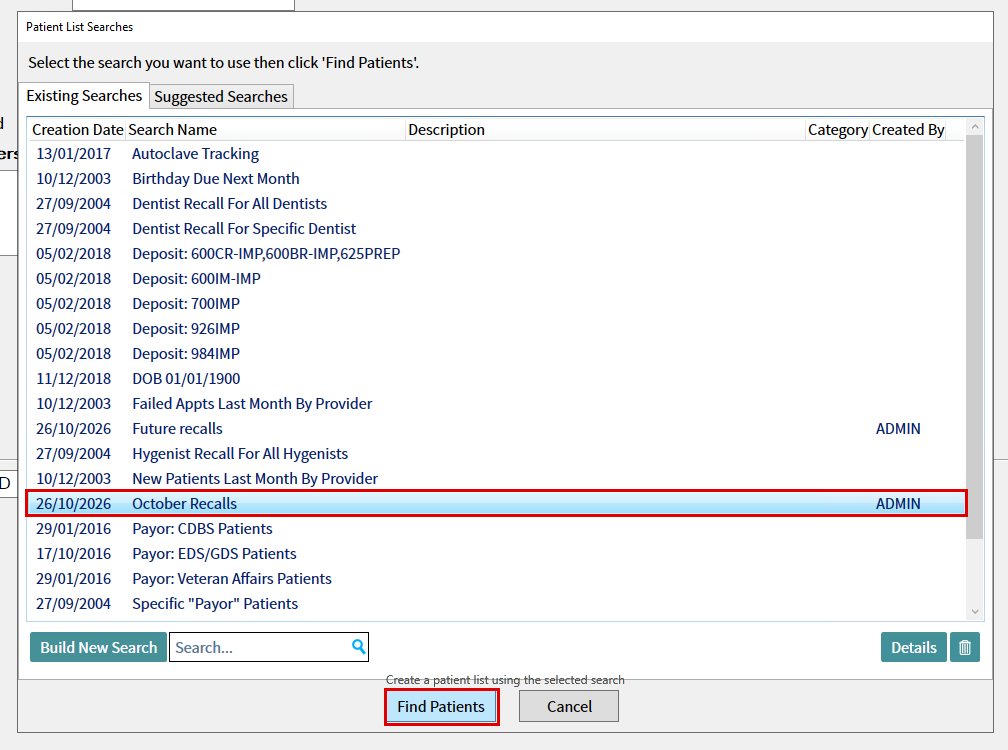The image size is (1008, 750).
Task: Click the trash delete search icon
Action: (964, 647)
